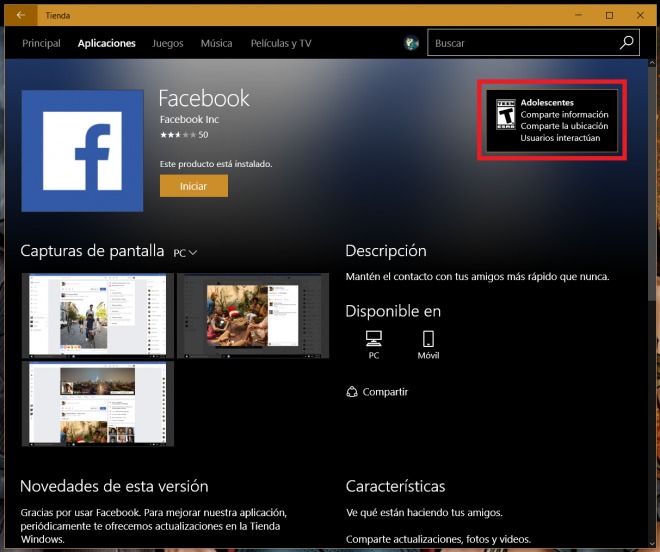This screenshot has width=660, height=552.
Task: Click the Compartir link text
Action: click(385, 392)
